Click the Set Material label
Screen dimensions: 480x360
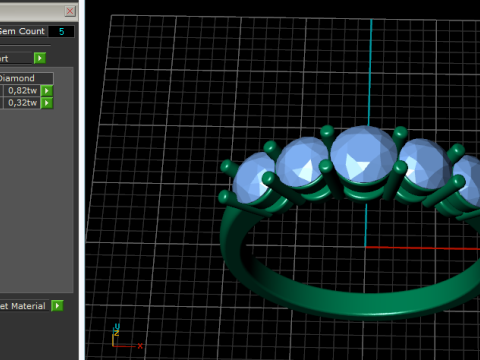click(22, 306)
